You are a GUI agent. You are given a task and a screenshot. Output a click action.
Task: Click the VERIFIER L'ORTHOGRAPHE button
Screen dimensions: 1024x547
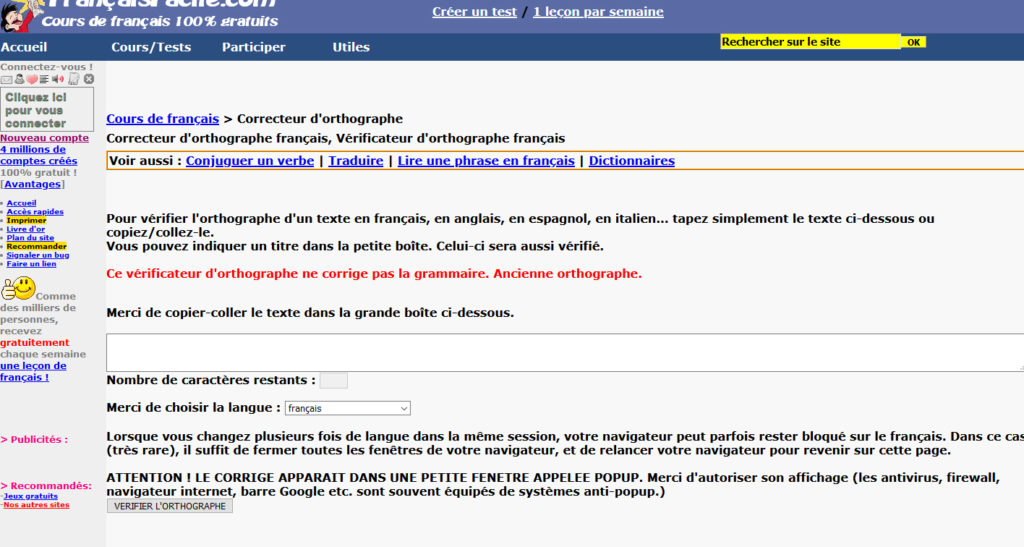(x=170, y=506)
